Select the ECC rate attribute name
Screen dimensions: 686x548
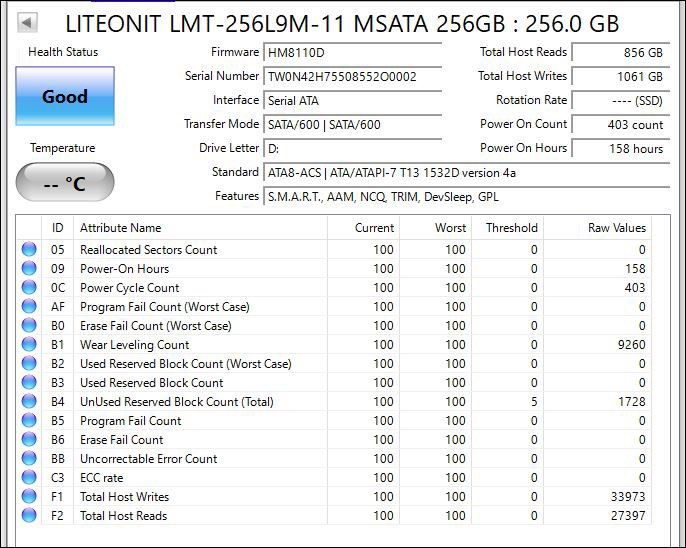pyautogui.click(x=102, y=478)
